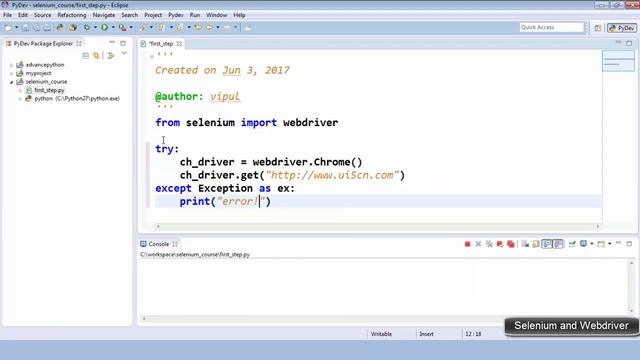Click the green Run button
The height and width of the screenshot is (360, 640).
click(x=104, y=27)
